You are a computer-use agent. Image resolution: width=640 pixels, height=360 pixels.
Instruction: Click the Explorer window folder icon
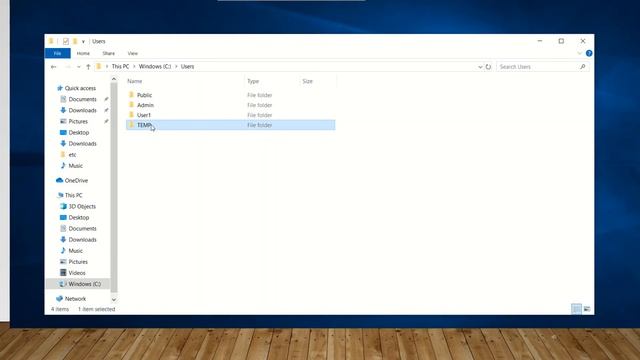pos(51,41)
